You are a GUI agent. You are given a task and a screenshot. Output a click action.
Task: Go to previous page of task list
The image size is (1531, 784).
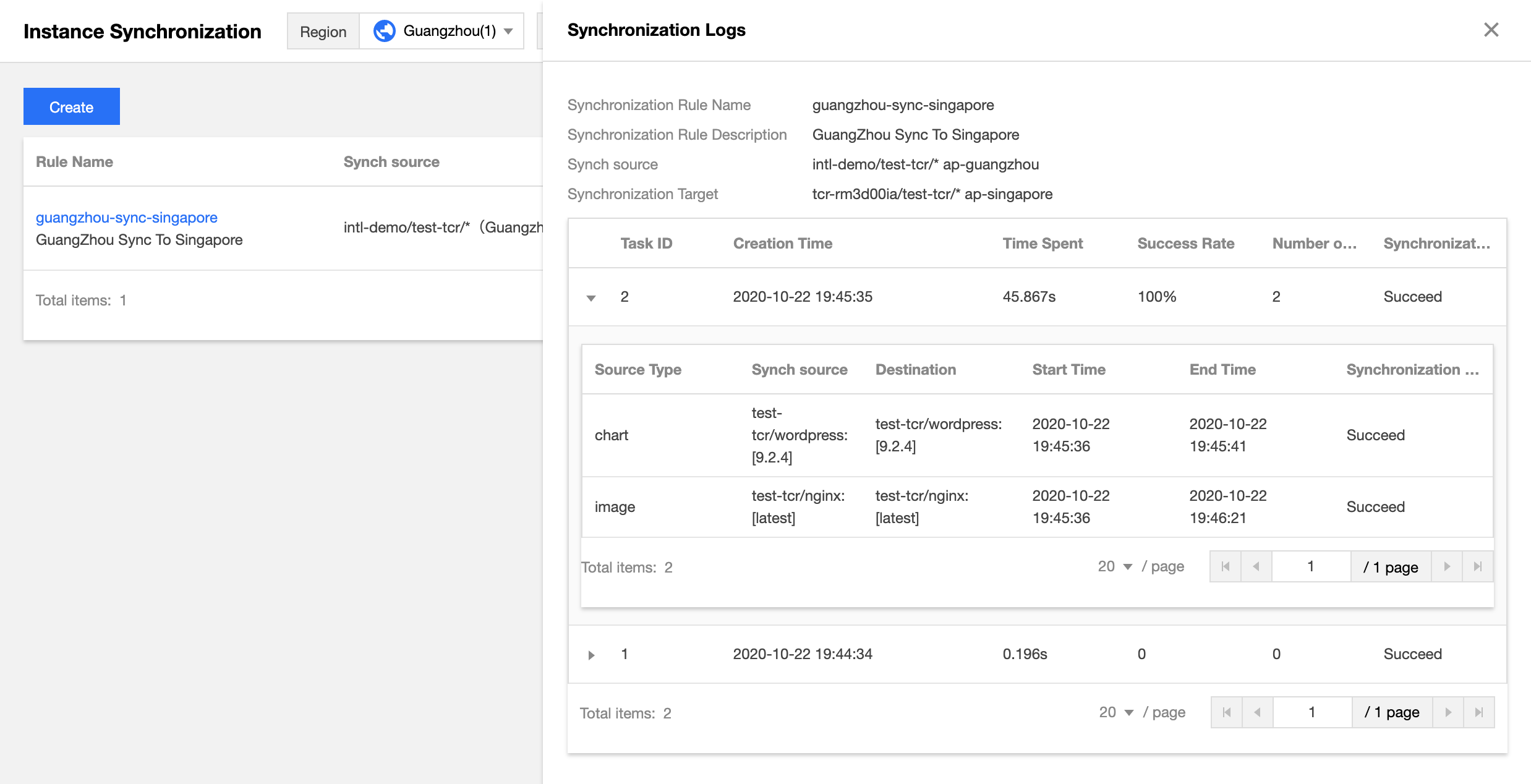[1257, 712]
